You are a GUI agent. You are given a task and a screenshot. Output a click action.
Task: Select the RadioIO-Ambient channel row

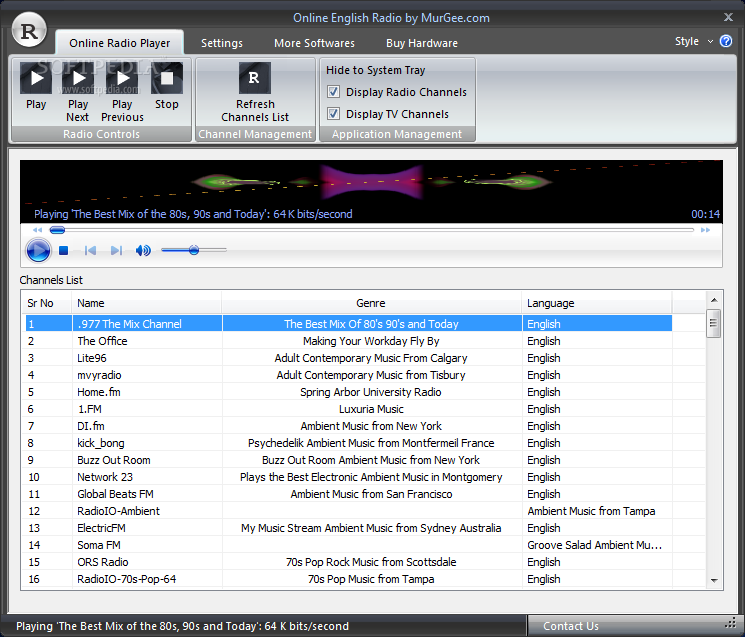pos(348,511)
